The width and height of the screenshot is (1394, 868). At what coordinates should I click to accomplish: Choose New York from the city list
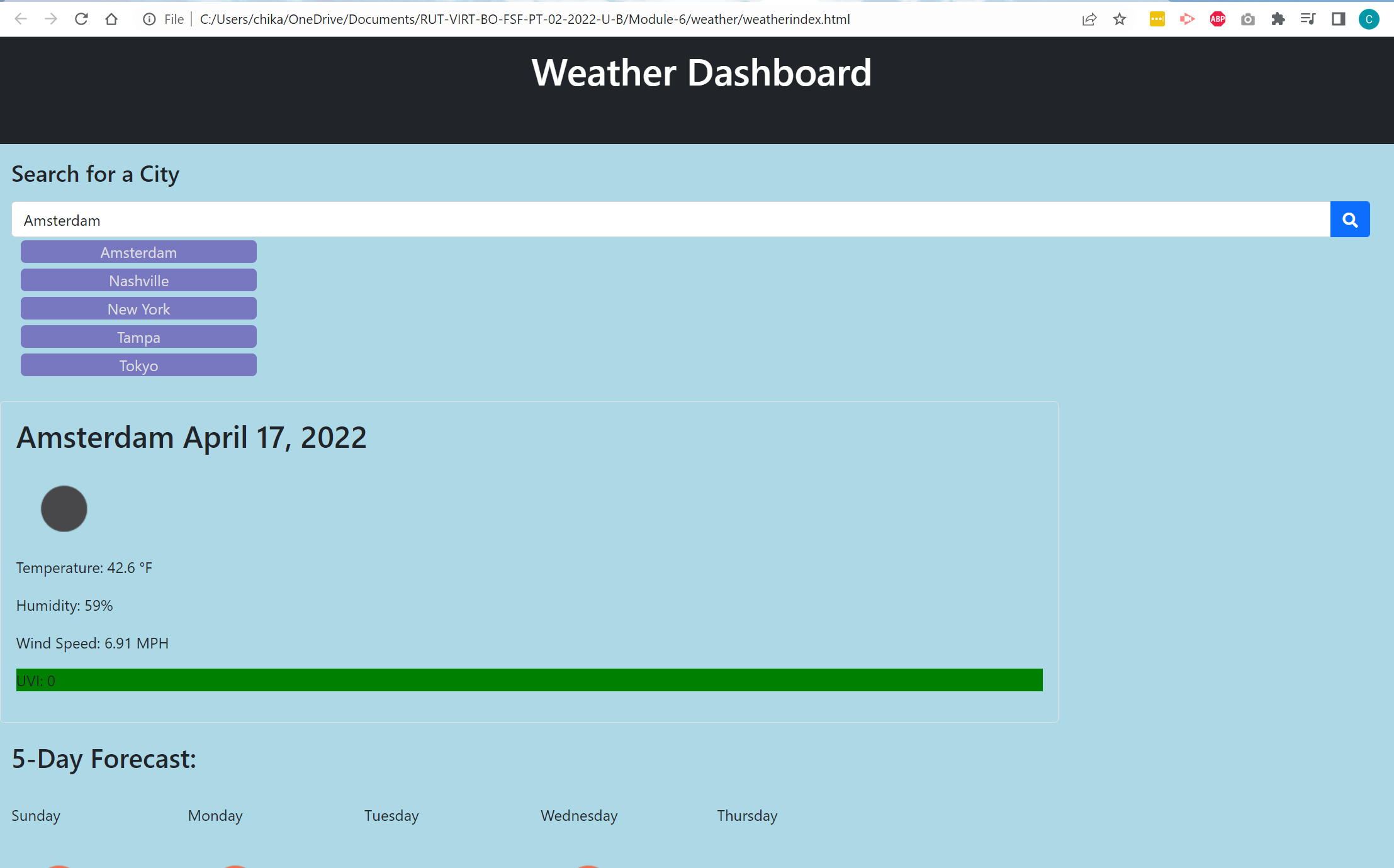click(138, 308)
